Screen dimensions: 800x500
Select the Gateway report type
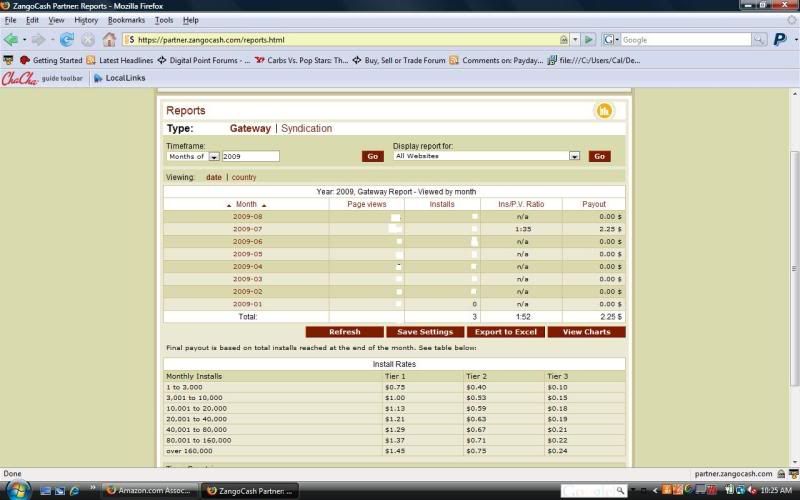pyautogui.click(x=250, y=129)
